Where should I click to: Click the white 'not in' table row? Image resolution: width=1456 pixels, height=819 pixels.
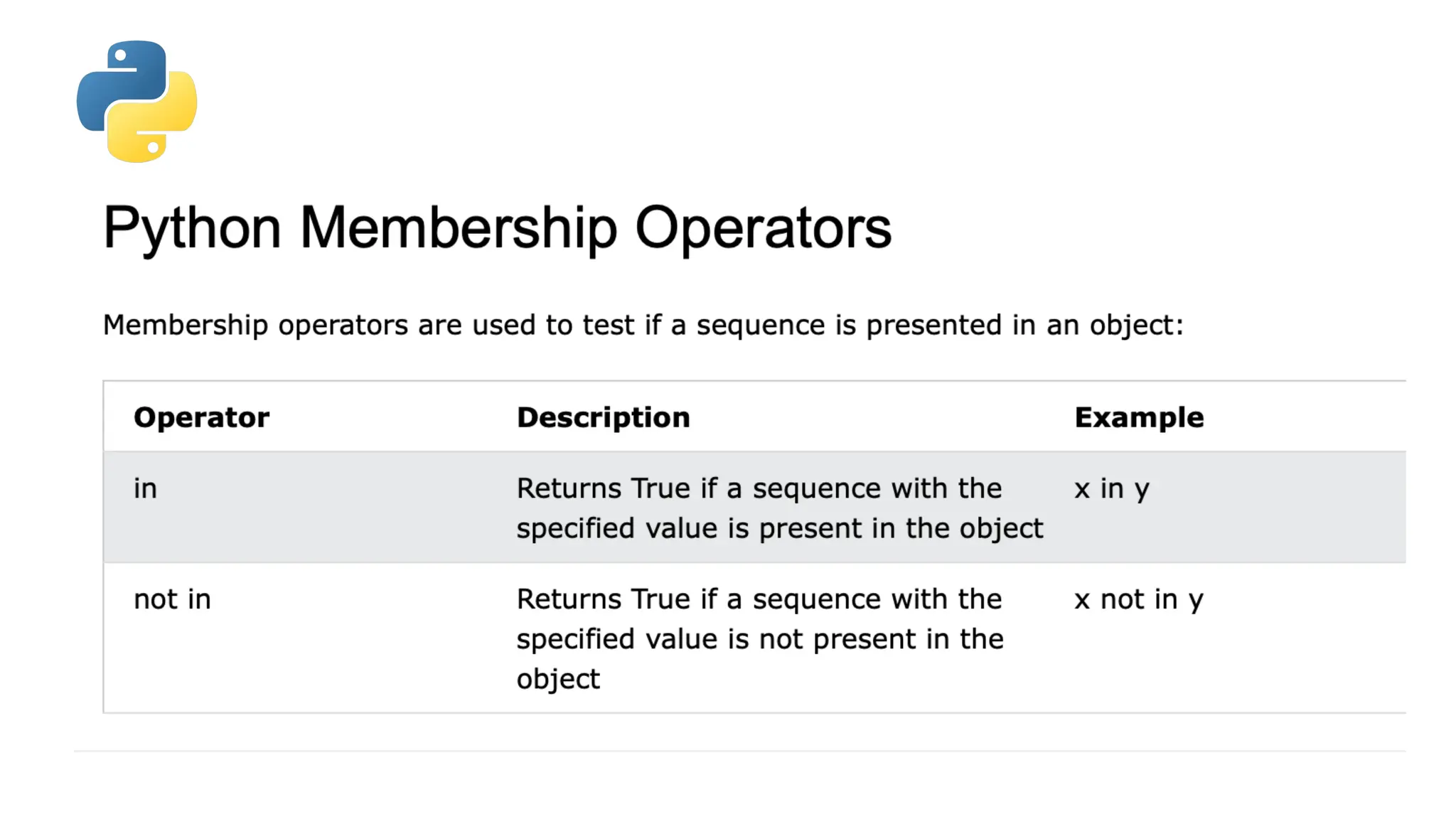754,638
